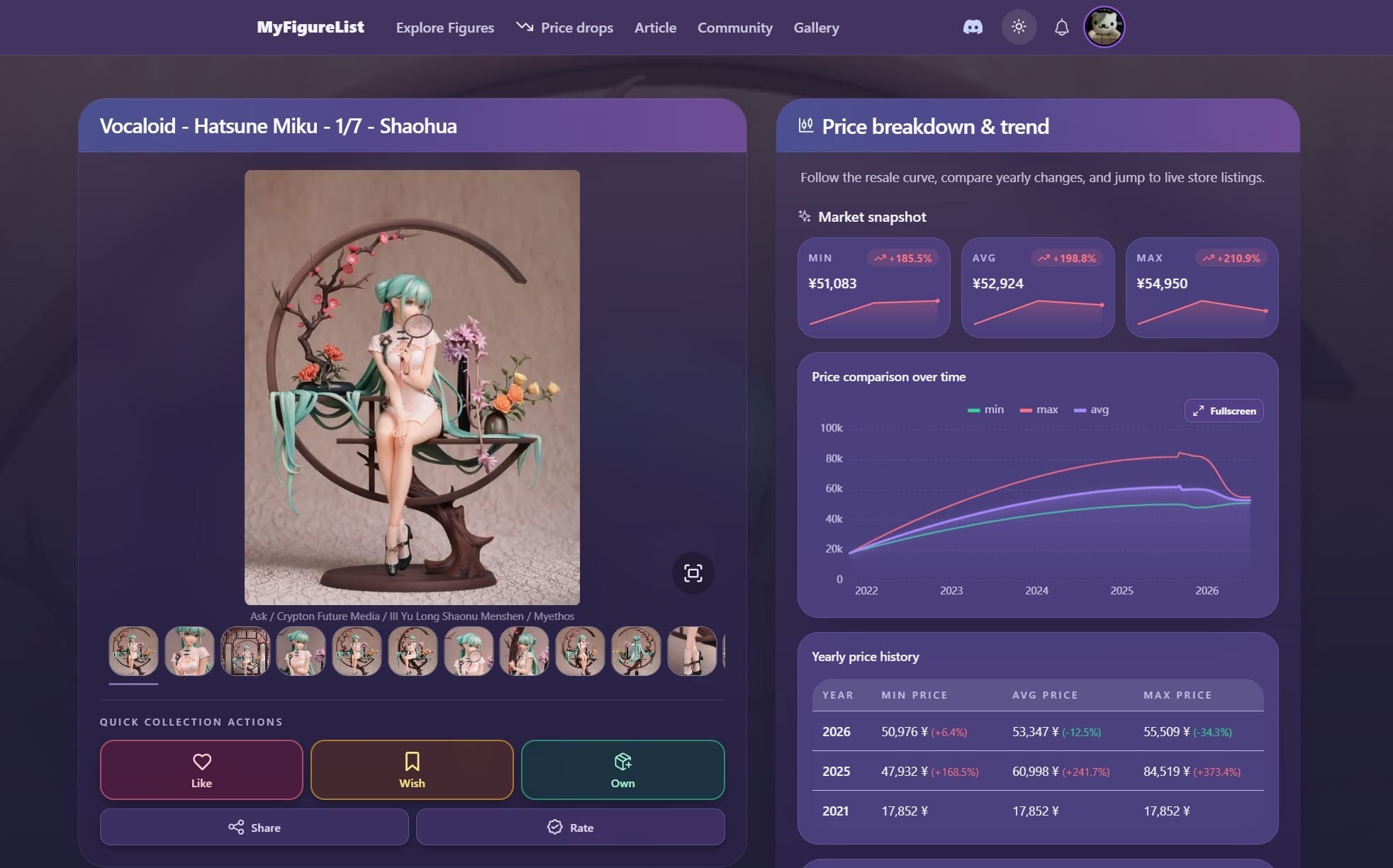This screenshot has width=1393, height=868.
Task: Click the 2025 row in price history
Action: click(x=1038, y=771)
